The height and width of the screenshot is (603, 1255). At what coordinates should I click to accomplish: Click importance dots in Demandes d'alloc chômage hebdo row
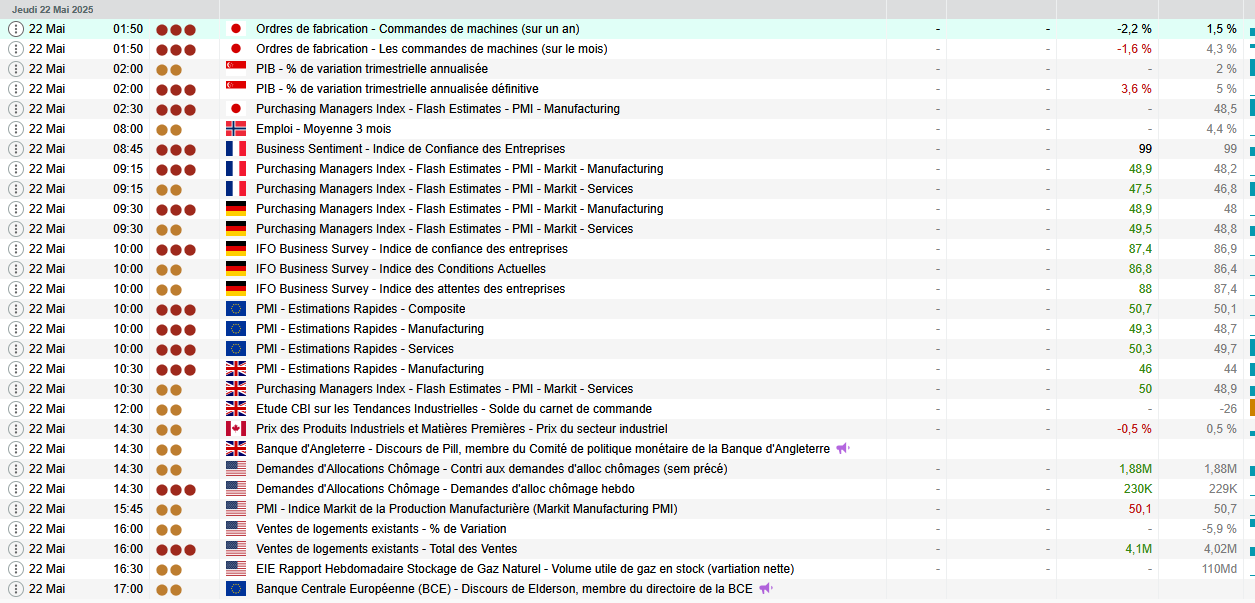coord(176,489)
